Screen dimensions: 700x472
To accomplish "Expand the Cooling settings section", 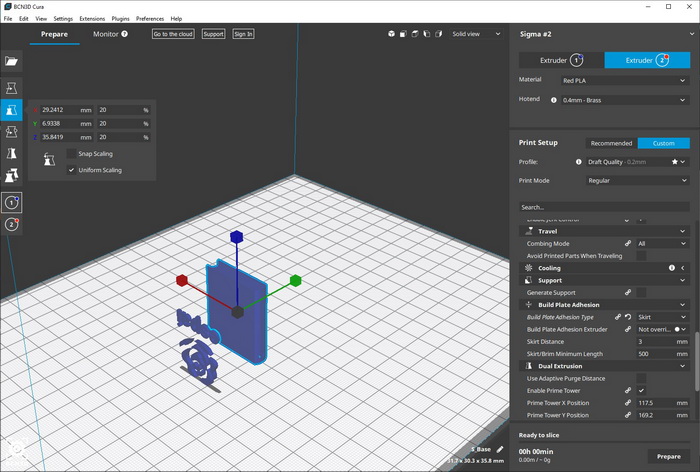I will (x=551, y=268).
